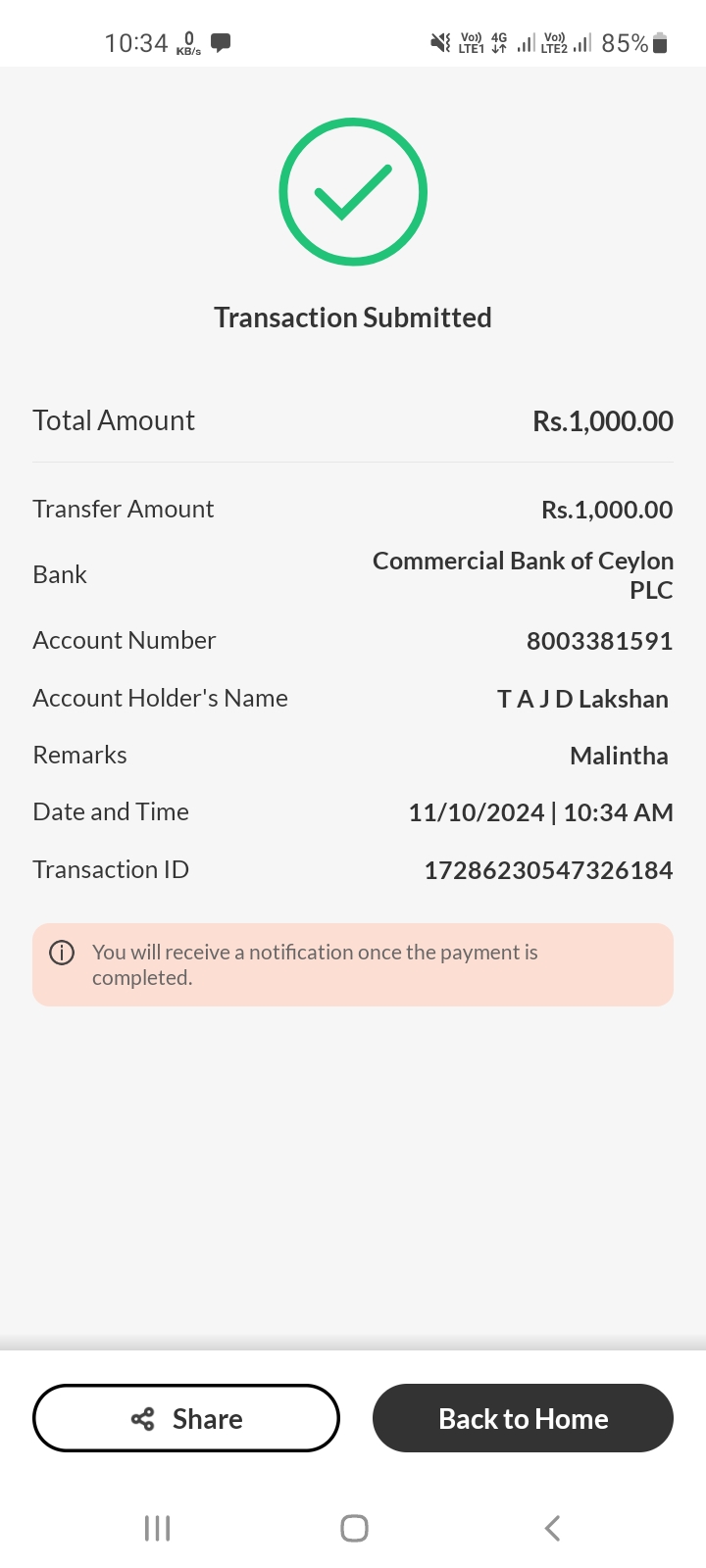
Task: Tap the payment notification banner message
Action: point(315,964)
